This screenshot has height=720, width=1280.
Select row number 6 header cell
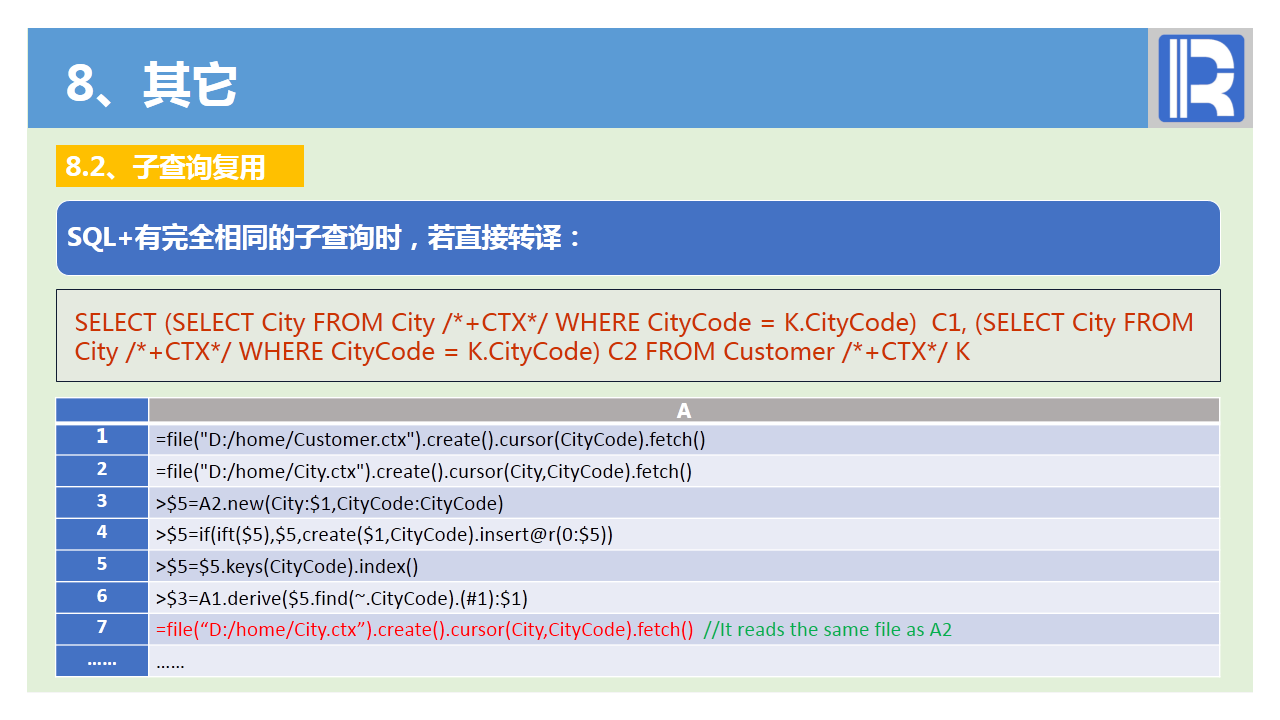[102, 597]
